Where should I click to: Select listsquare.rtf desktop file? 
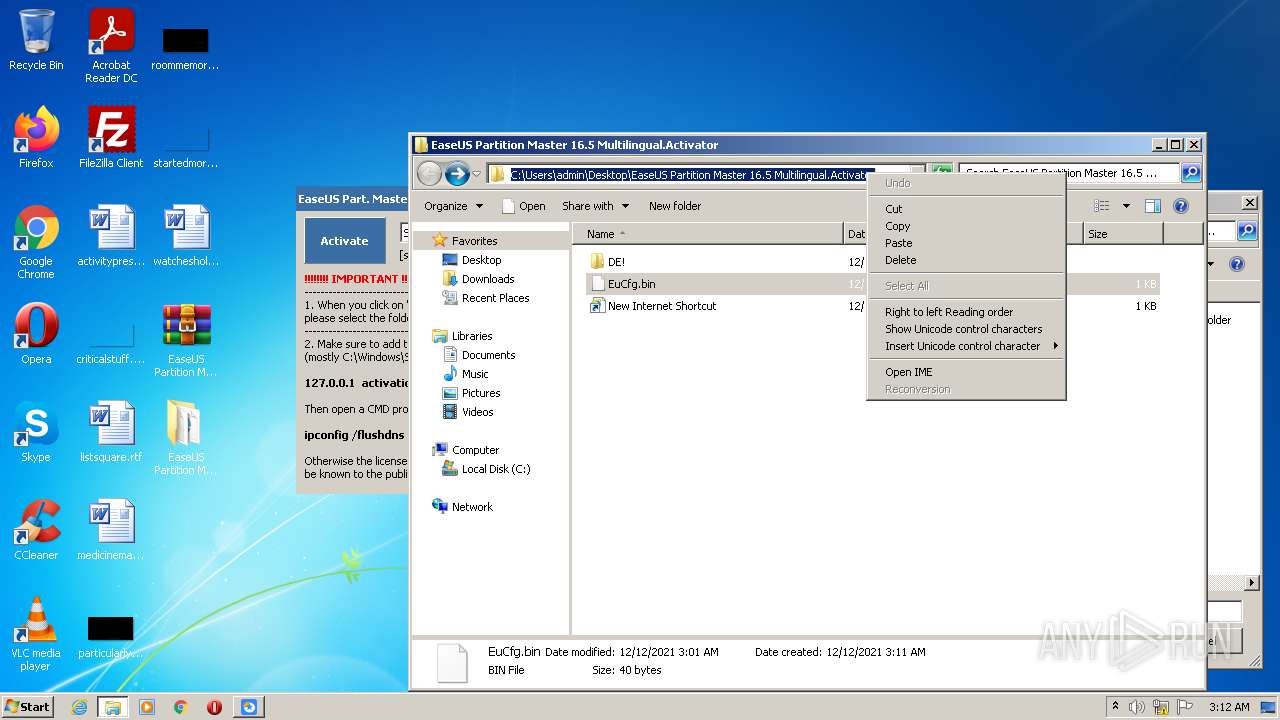pos(111,432)
